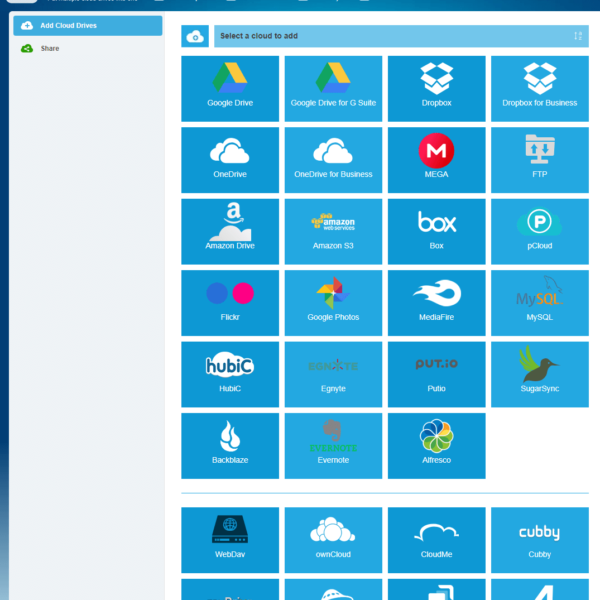Select the Google Drive tile
600x600 pixels.
(230, 89)
